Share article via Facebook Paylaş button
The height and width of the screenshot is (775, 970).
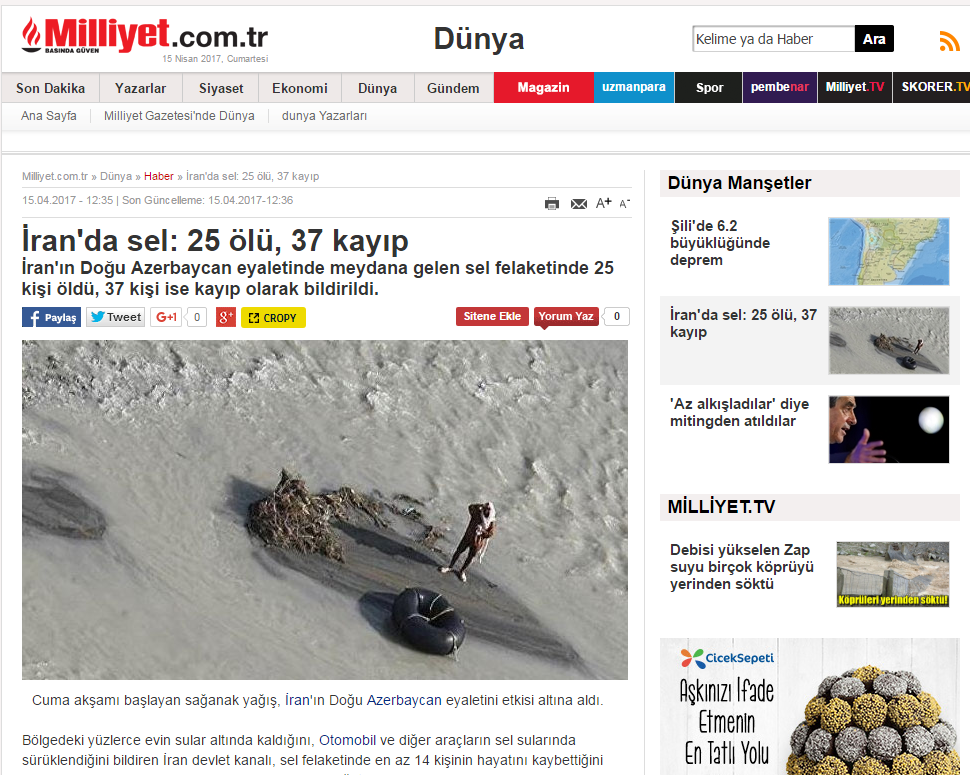[x=51, y=317]
